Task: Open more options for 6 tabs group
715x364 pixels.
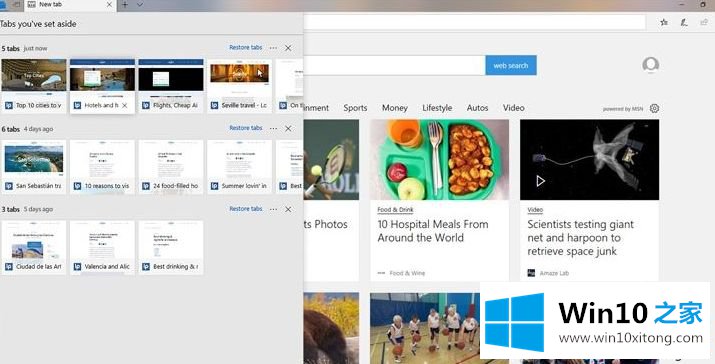Action: [x=273, y=129]
